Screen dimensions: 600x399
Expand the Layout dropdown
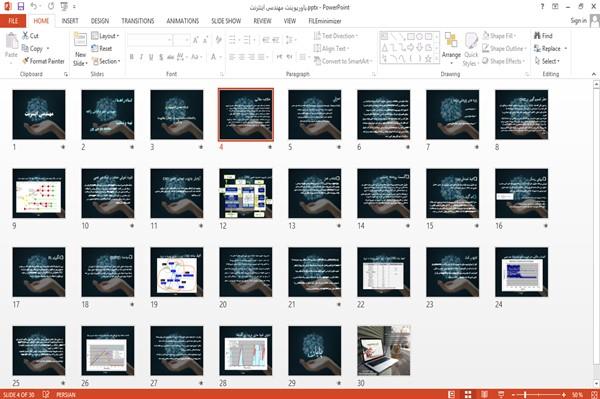click(x=105, y=36)
